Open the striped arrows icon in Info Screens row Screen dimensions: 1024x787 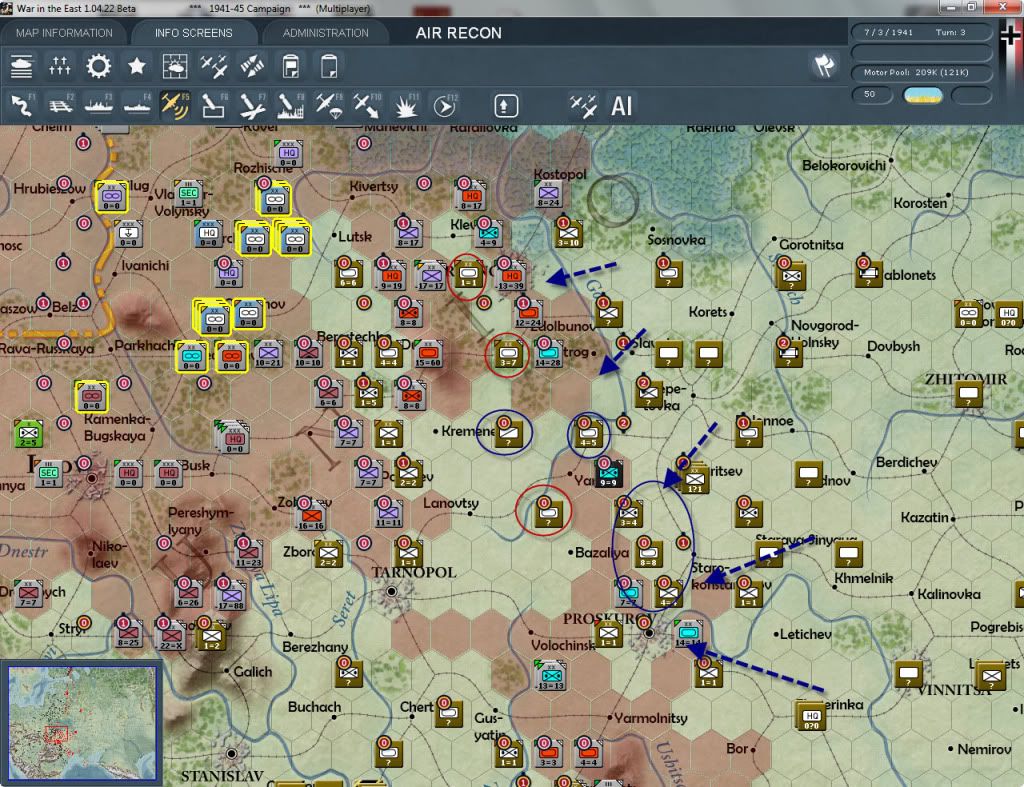[x=252, y=66]
